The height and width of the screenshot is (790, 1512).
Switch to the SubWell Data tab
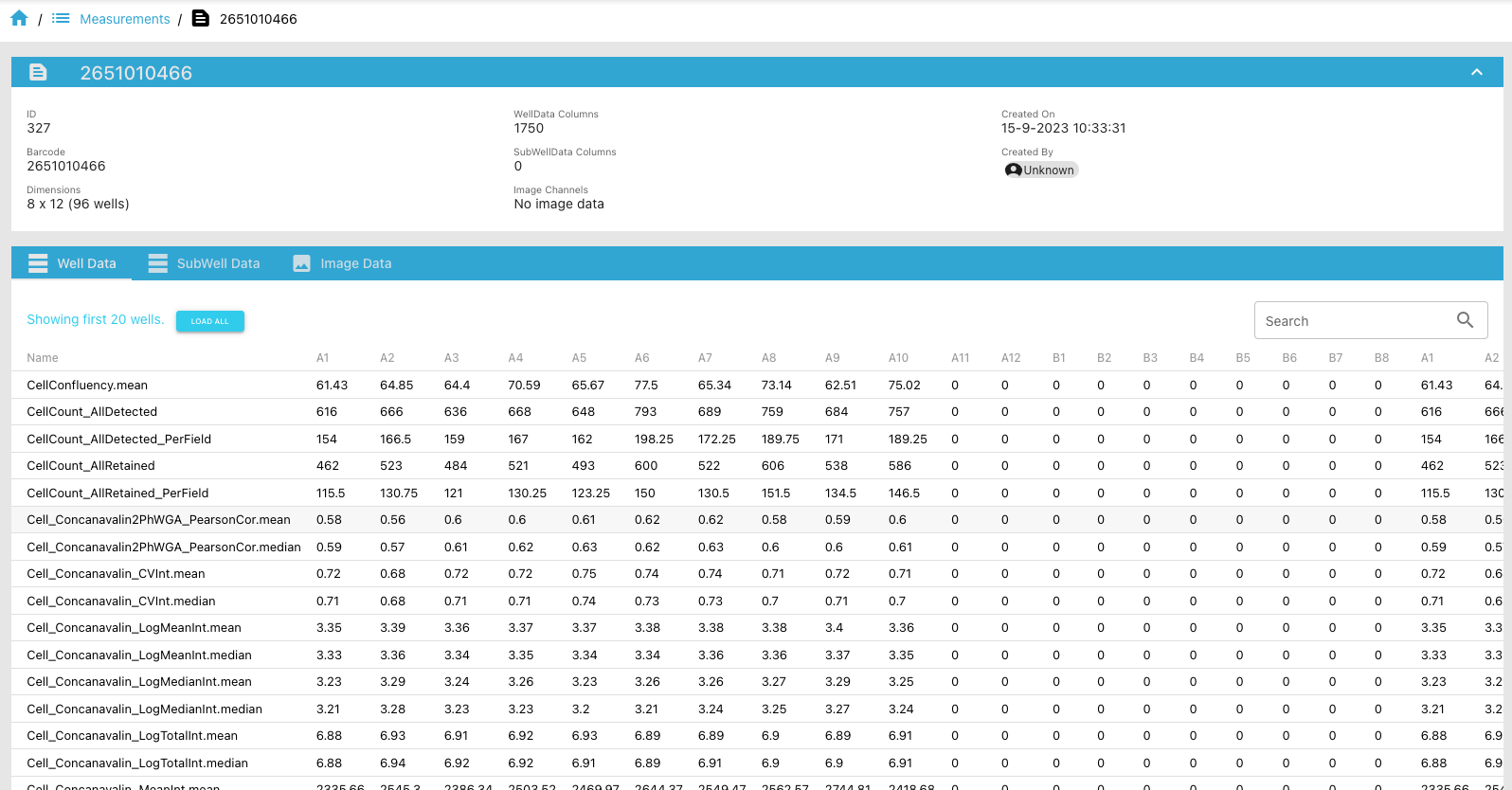217,263
